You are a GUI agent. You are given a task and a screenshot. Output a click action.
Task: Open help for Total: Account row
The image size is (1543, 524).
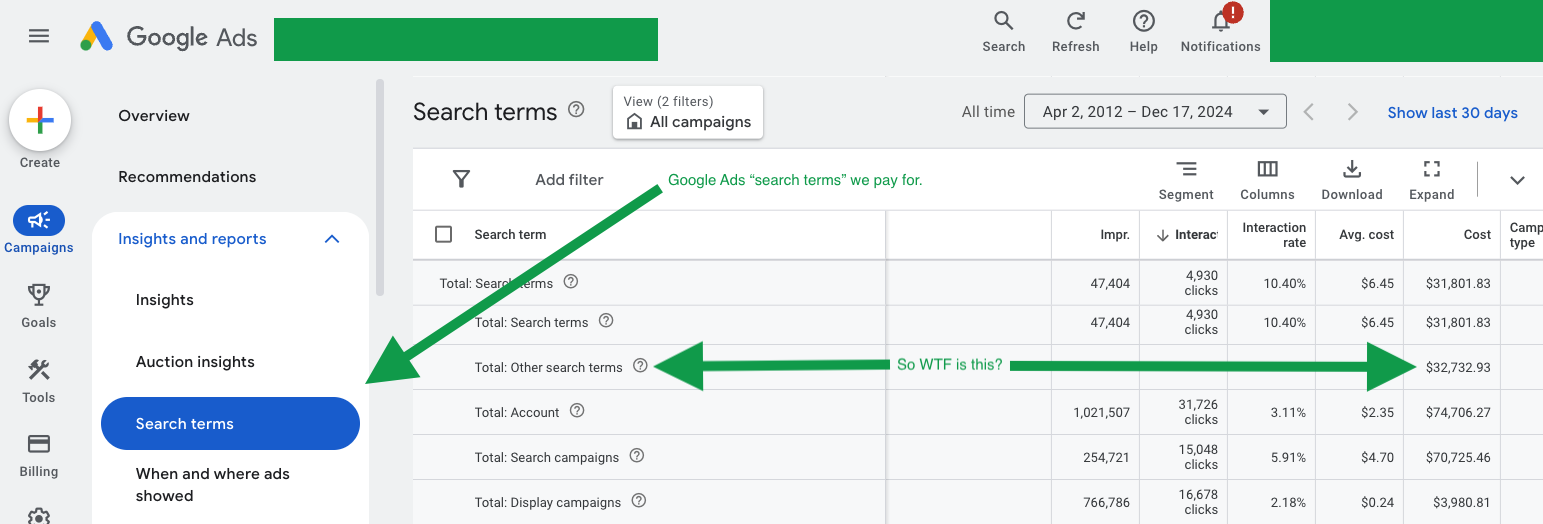(577, 411)
